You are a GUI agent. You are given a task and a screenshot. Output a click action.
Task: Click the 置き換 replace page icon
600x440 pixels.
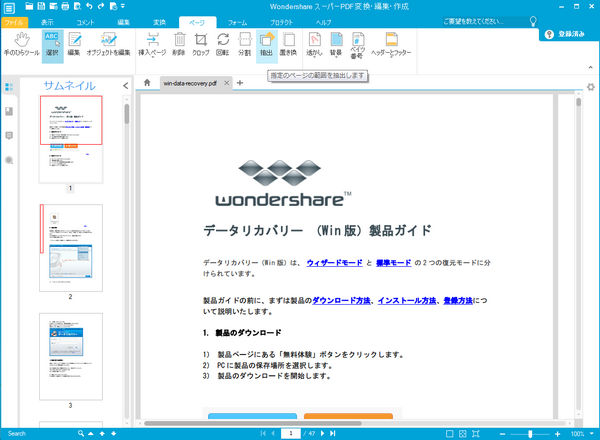pos(288,45)
